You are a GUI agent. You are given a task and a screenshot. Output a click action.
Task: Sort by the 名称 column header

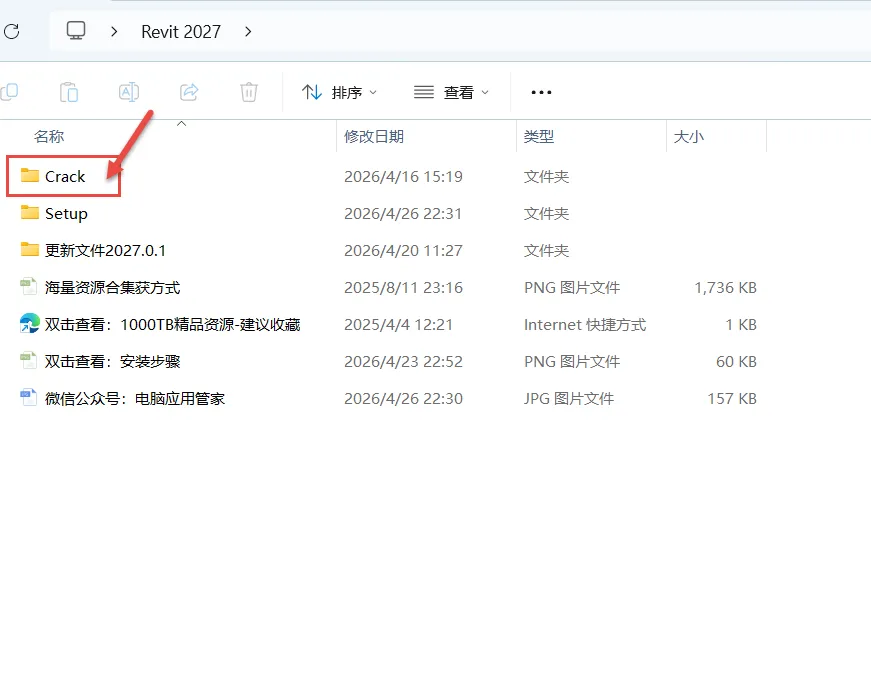pyautogui.click(x=49, y=136)
